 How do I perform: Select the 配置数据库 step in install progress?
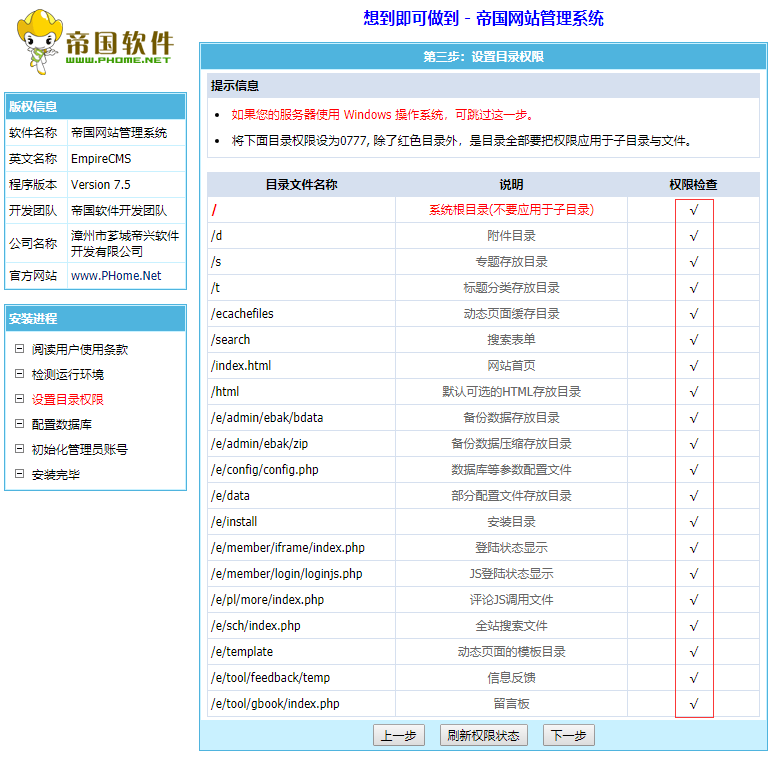point(61,425)
